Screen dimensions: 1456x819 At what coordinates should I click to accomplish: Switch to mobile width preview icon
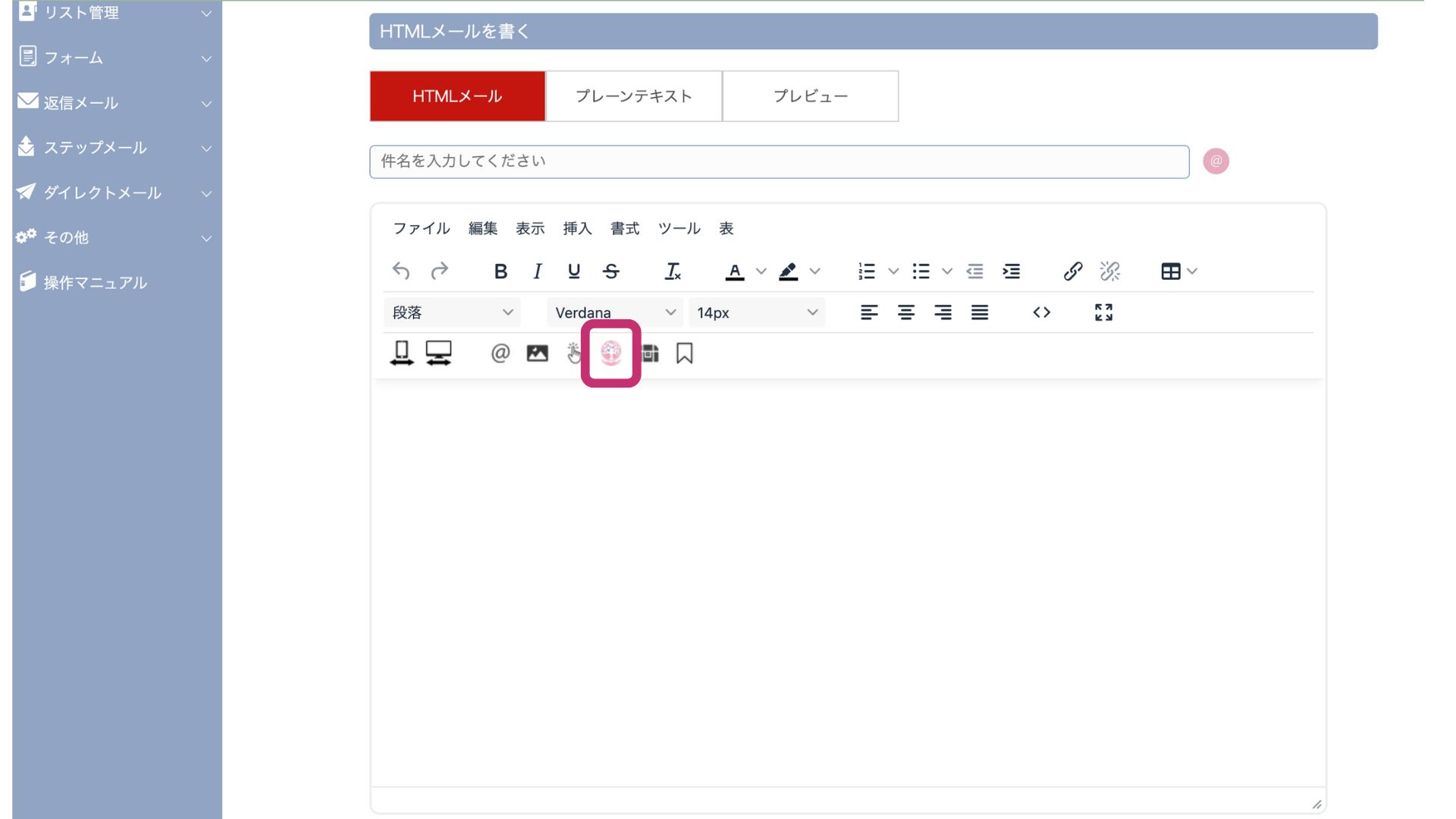tap(402, 353)
